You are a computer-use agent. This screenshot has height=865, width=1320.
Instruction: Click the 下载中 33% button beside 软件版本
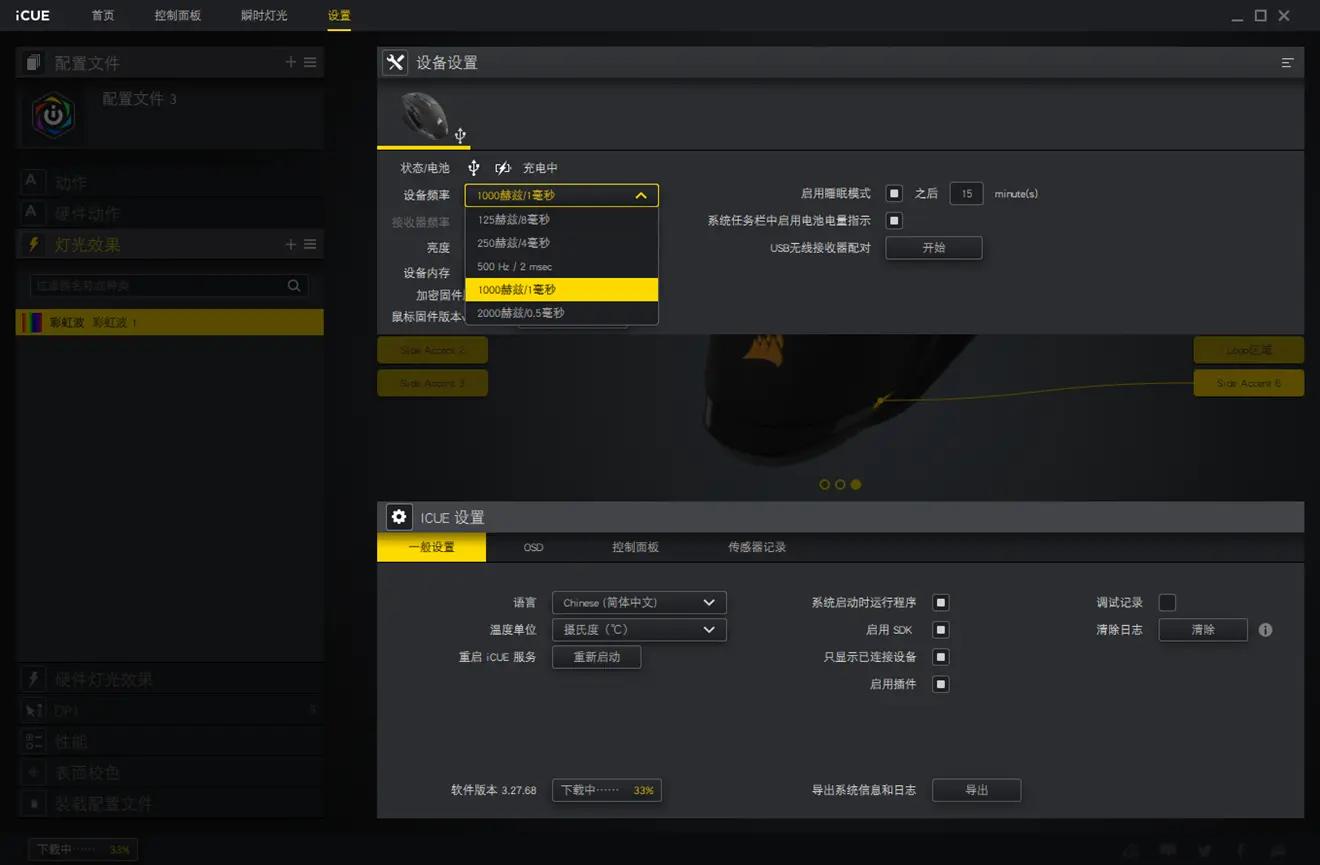607,790
